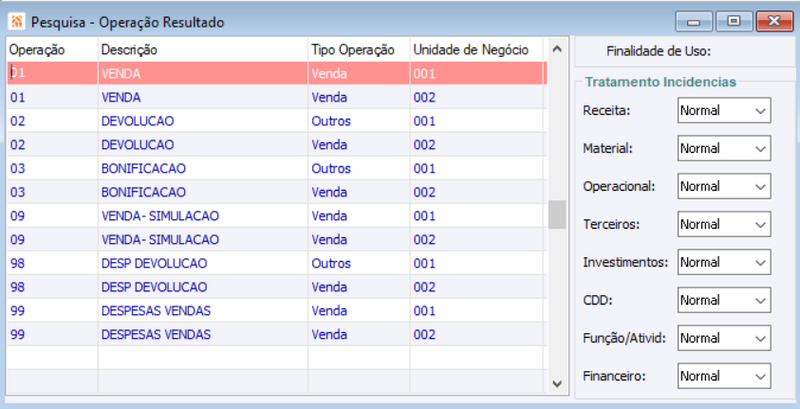The width and height of the screenshot is (800, 409).
Task: Open the Material dropdown
Action: tap(724, 148)
